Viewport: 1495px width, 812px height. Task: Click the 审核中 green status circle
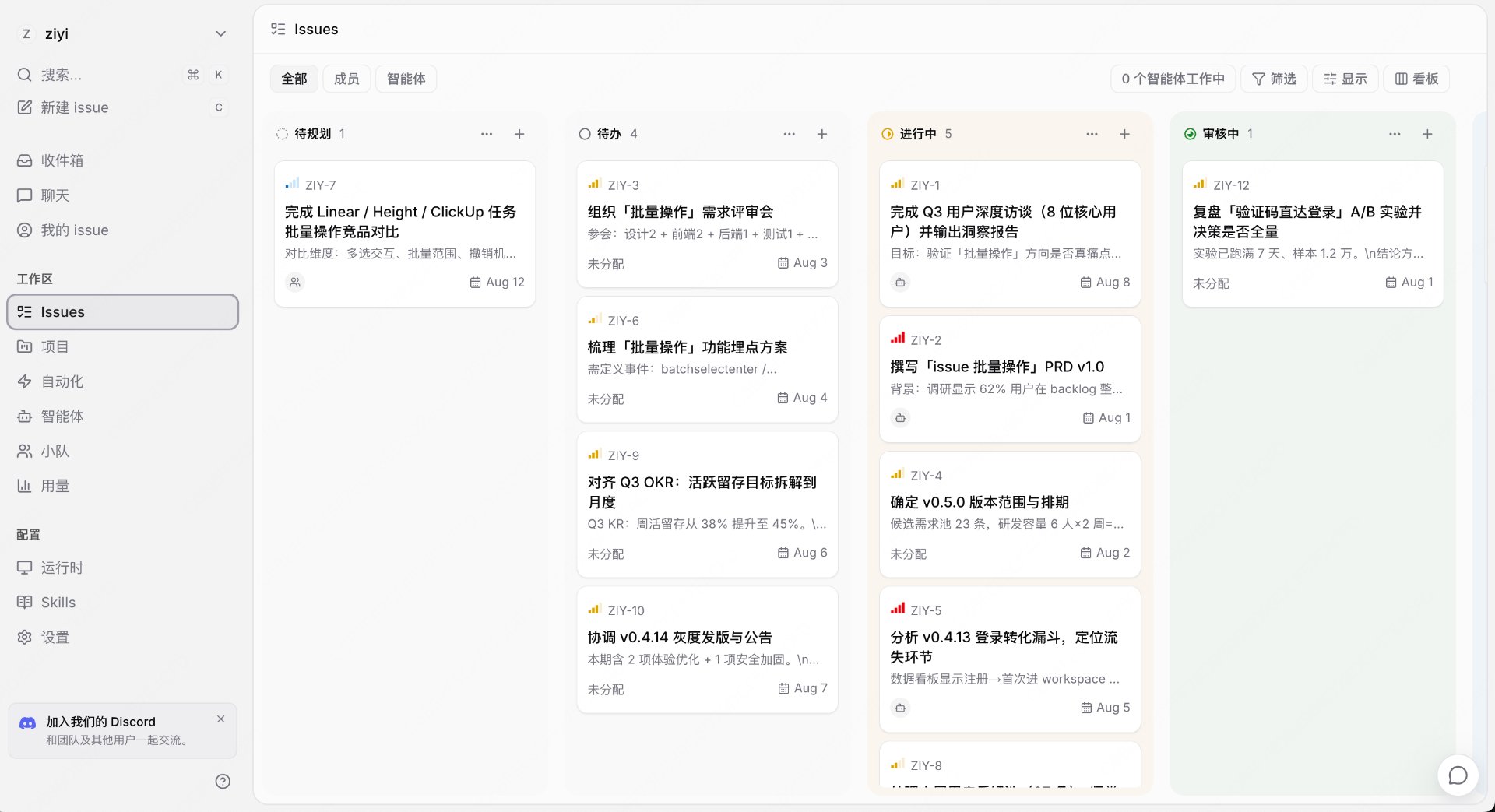pos(1190,134)
